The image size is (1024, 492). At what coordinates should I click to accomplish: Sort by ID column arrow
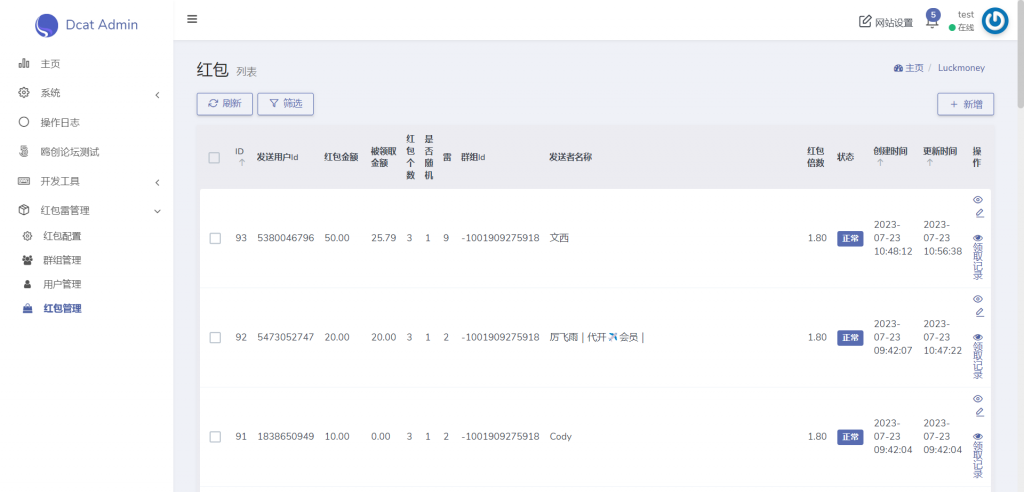coord(242,163)
